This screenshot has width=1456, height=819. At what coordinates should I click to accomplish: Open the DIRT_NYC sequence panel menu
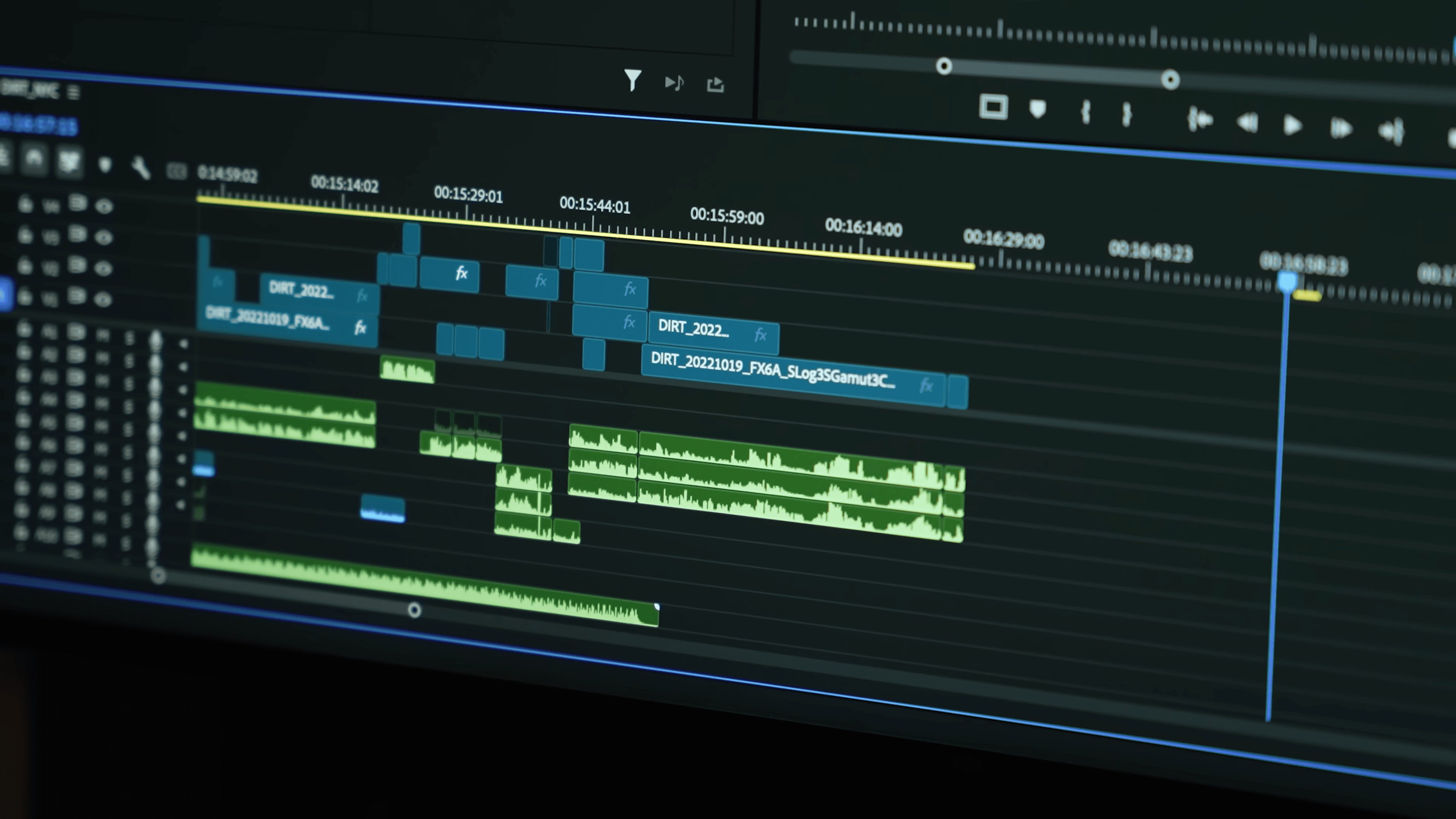pos(74,92)
